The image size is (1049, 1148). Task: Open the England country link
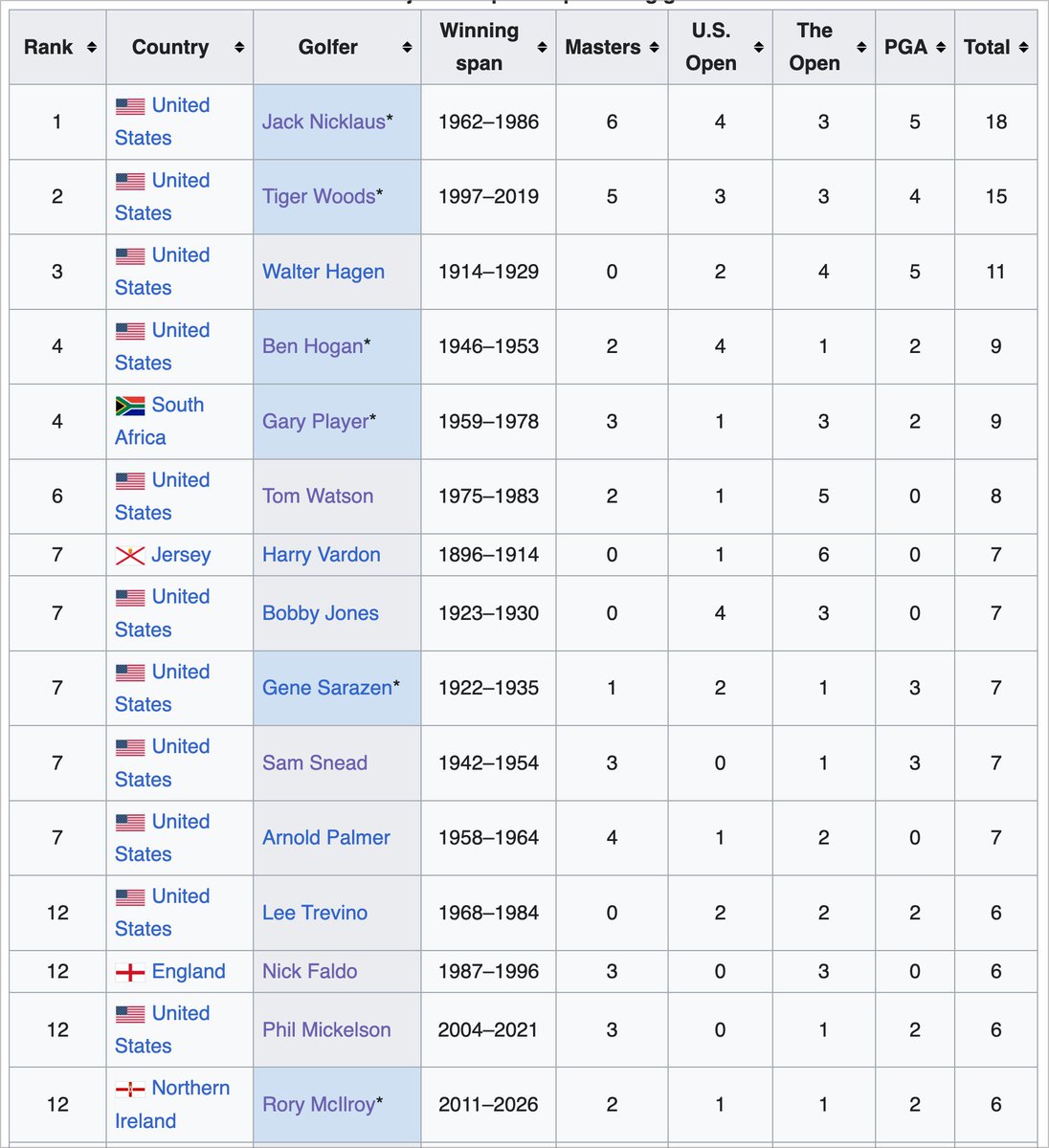(189, 971)
